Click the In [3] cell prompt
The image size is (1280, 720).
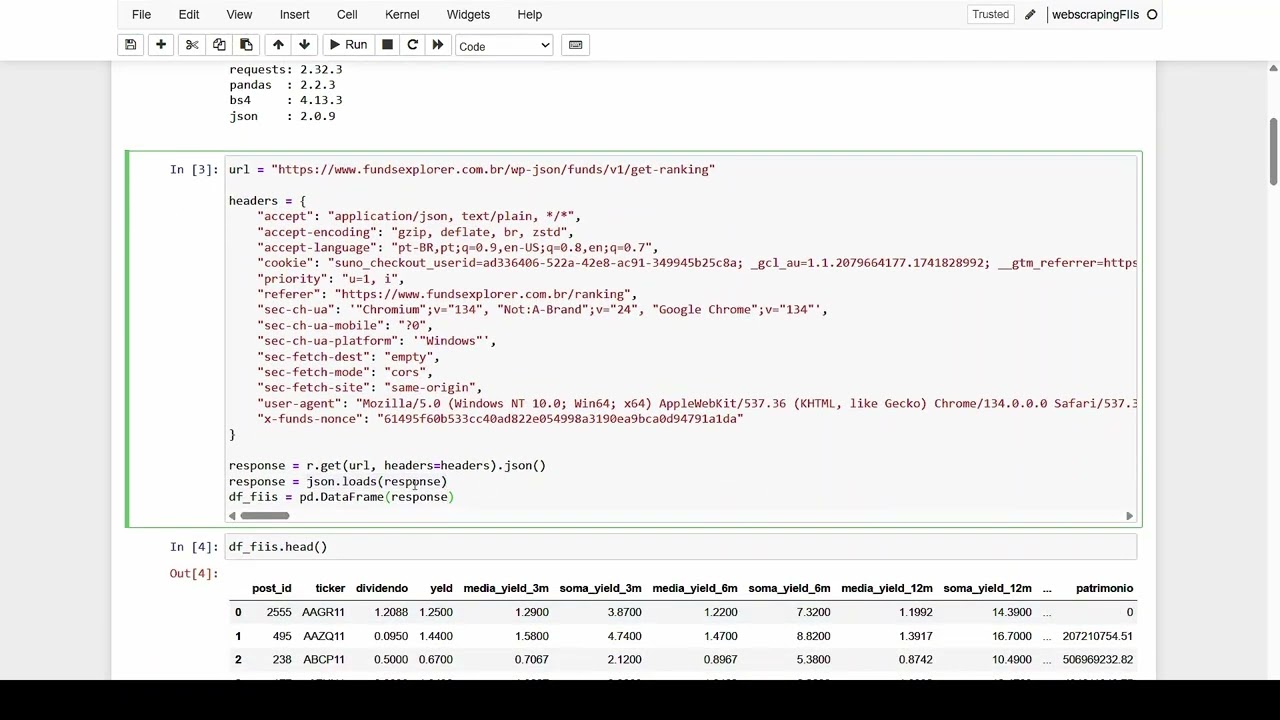point(193,169)
